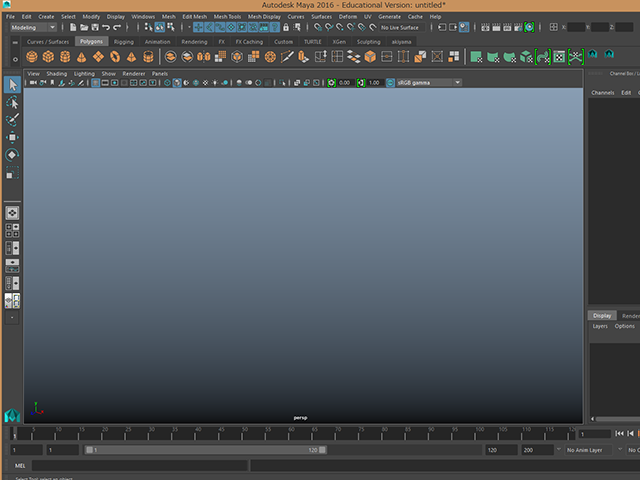Switch to four view layout
The image size is (640, 480).
[x=12, y=230]
